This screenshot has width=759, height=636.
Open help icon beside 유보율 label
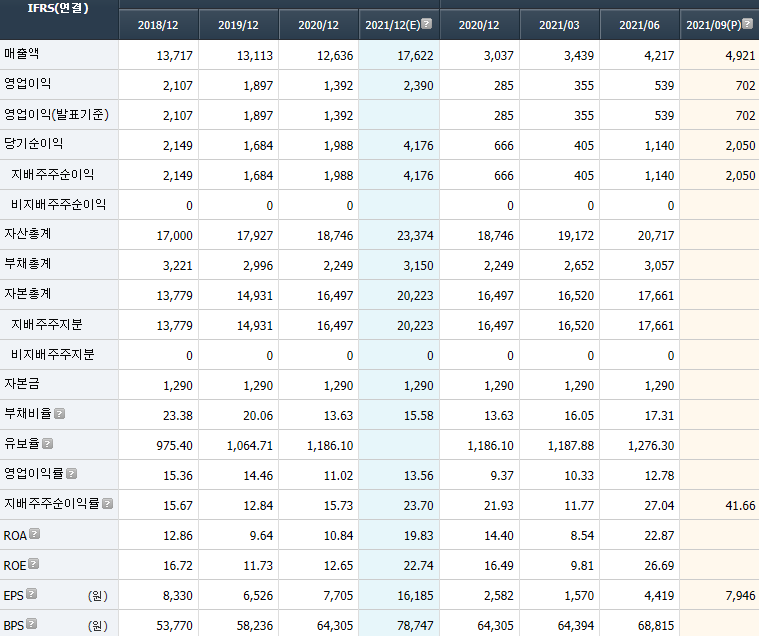tap(47, 443)
